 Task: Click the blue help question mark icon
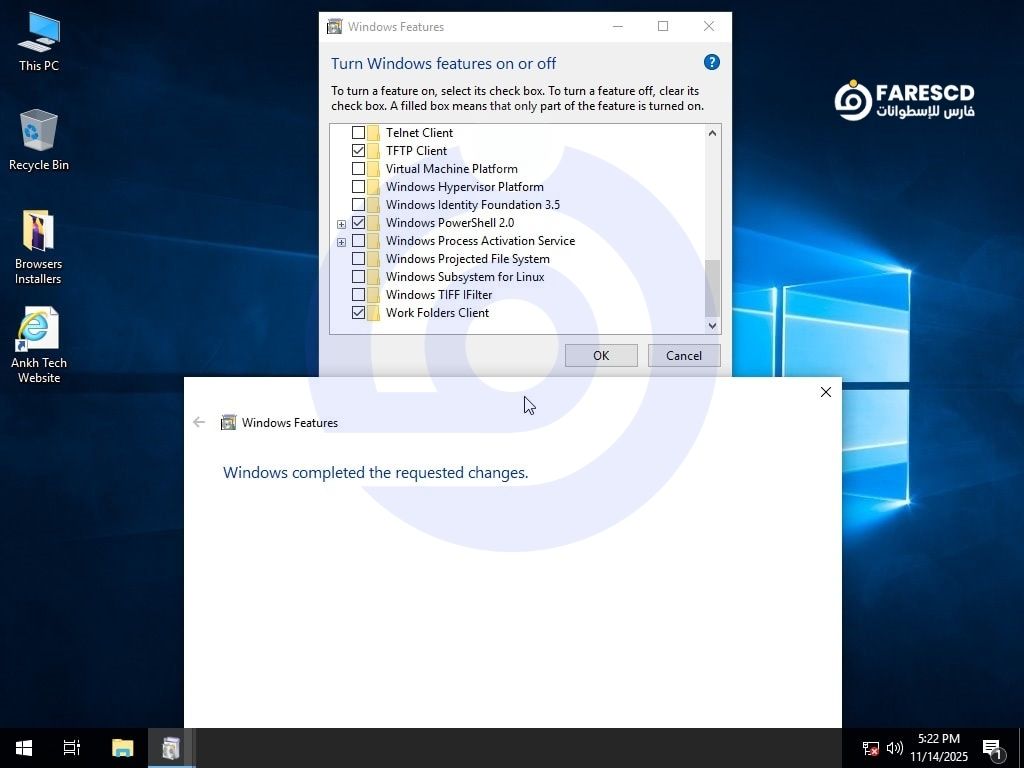pyautogui.click(x=712, y=62)
